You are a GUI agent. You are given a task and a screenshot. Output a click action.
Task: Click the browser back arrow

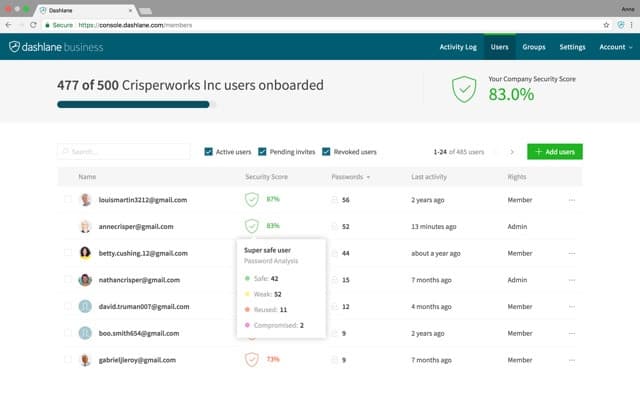[9, 25]
